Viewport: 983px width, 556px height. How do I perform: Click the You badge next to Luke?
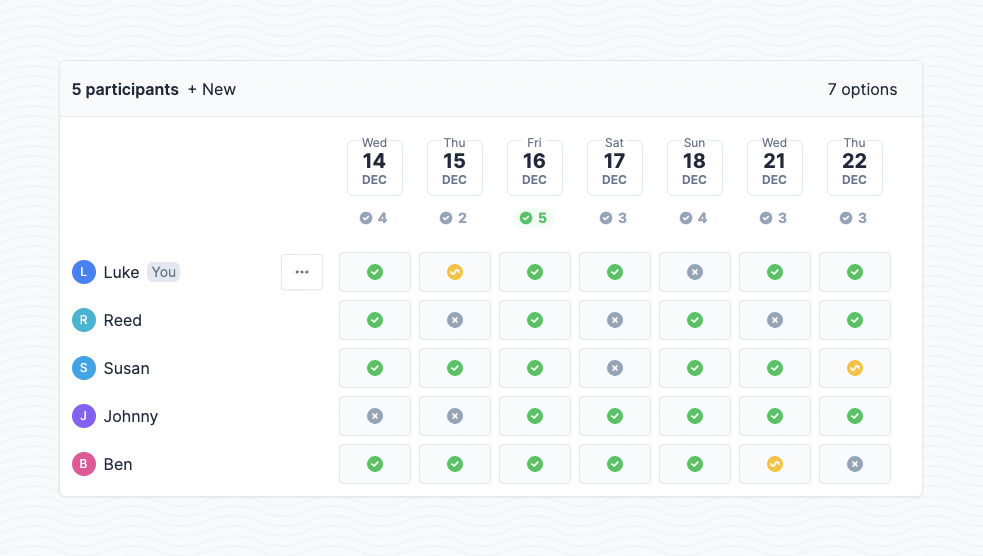click(164, 272)
